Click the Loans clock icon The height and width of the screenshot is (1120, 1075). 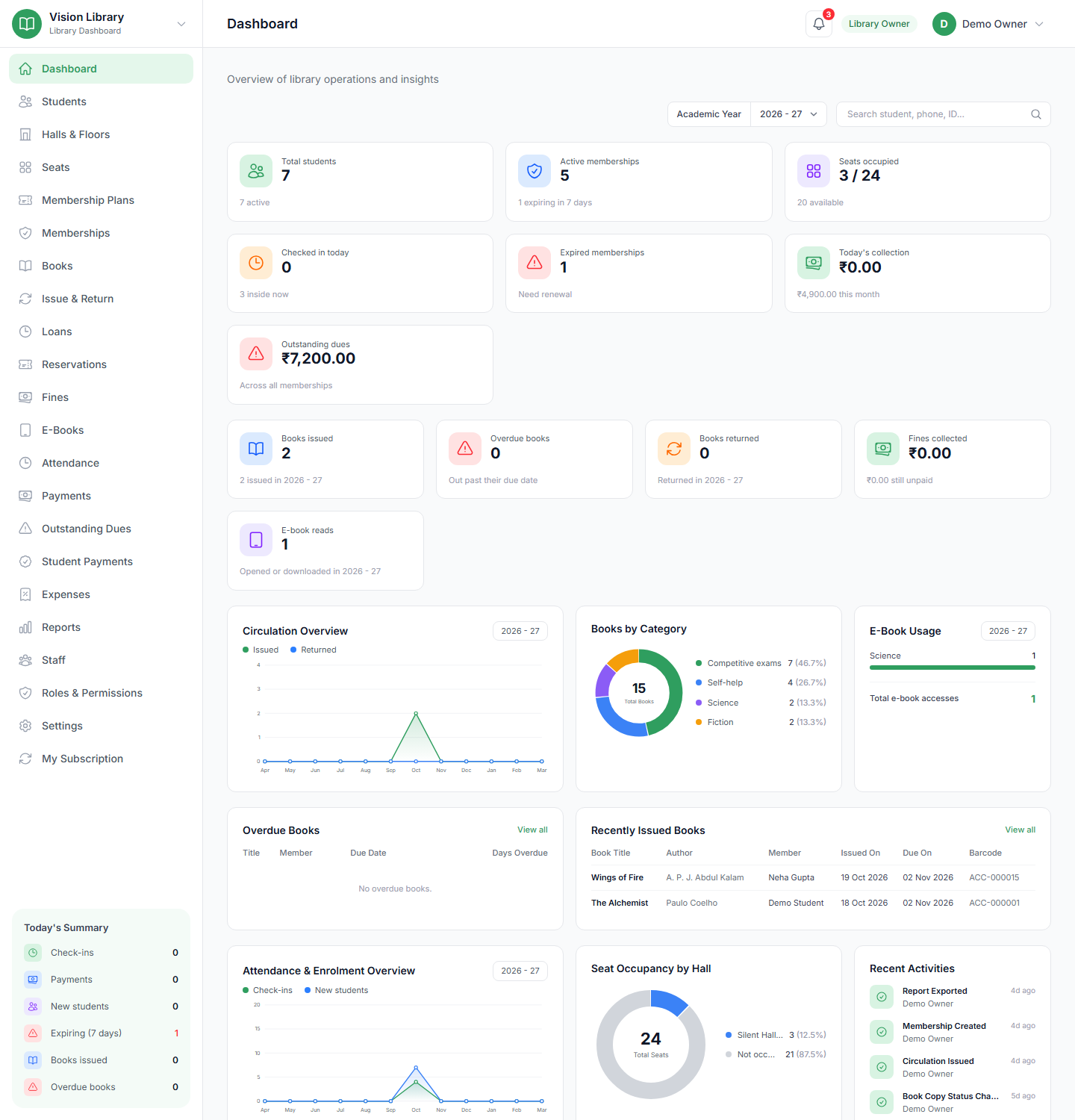tap(25, 332)
